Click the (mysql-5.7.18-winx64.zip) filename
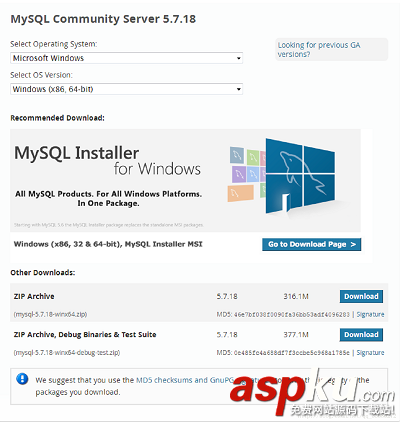The width and height of the screenshot is (400, 422). (50, 314)
